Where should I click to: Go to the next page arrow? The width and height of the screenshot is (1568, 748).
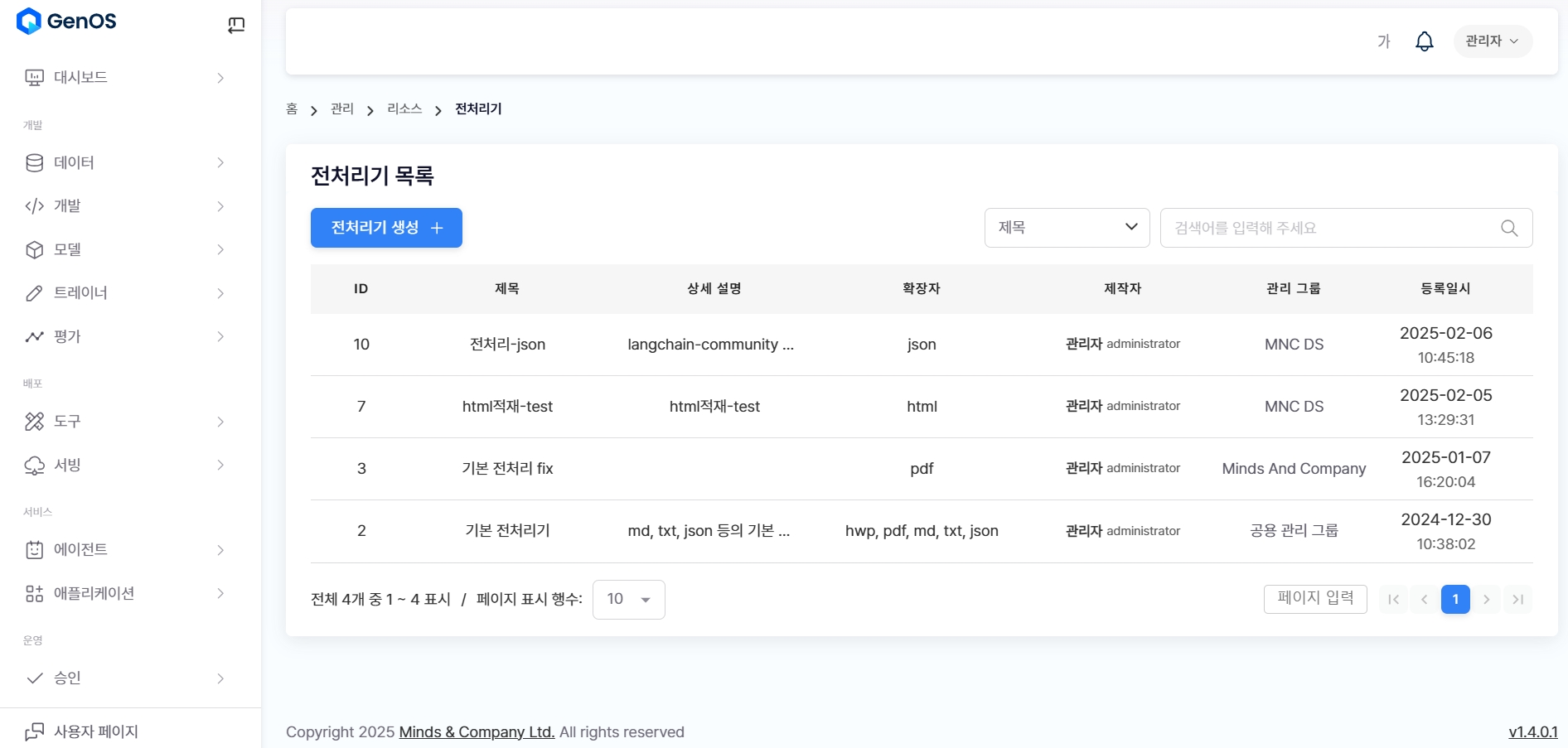[1487, 599]
